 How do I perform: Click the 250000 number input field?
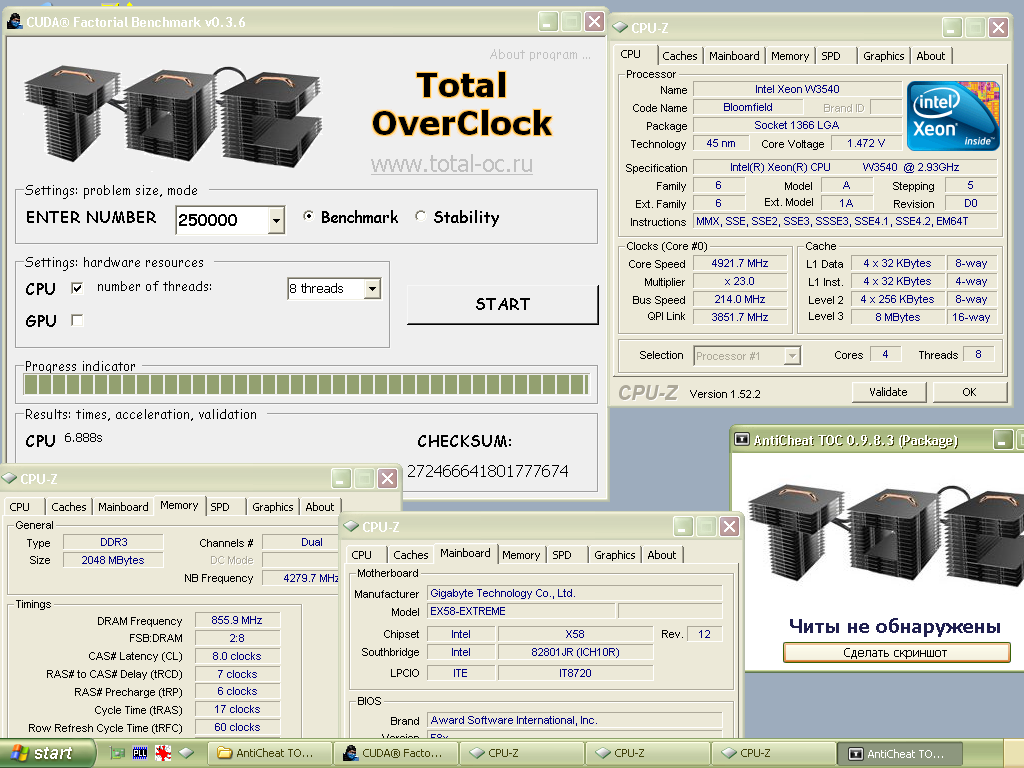click(x=222, y=220)
